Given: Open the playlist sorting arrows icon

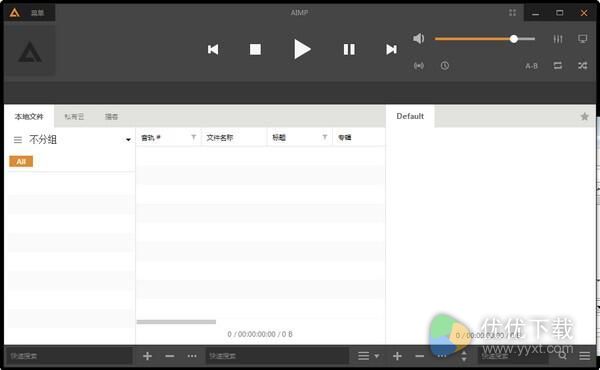Looking at the screenshot, I should (464, 356).
